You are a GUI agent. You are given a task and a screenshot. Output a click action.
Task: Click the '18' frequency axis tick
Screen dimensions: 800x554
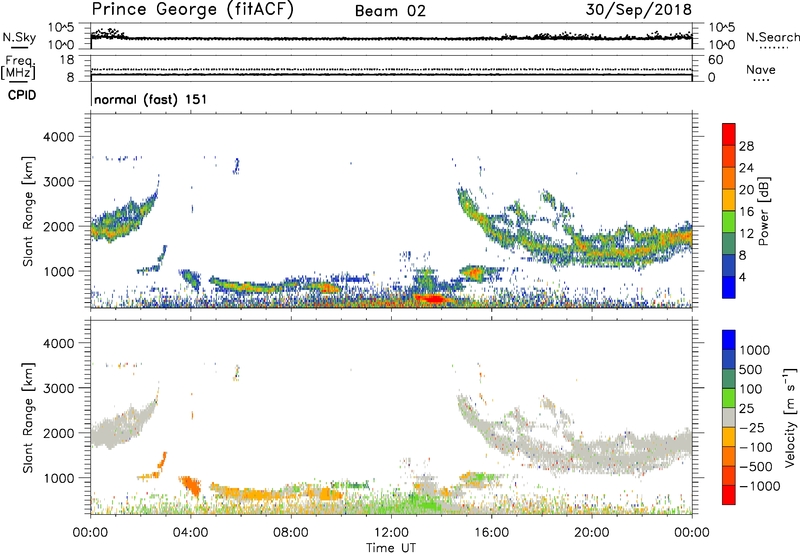click(x=67, y=60)
